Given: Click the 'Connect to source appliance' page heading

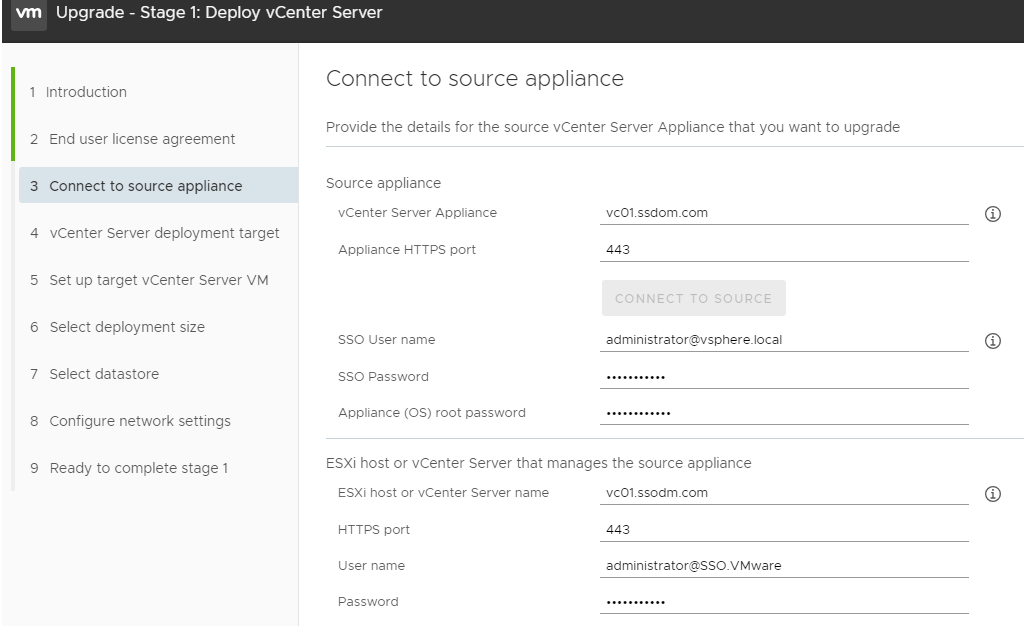Looking at the screenshot, I should [475, 78].
